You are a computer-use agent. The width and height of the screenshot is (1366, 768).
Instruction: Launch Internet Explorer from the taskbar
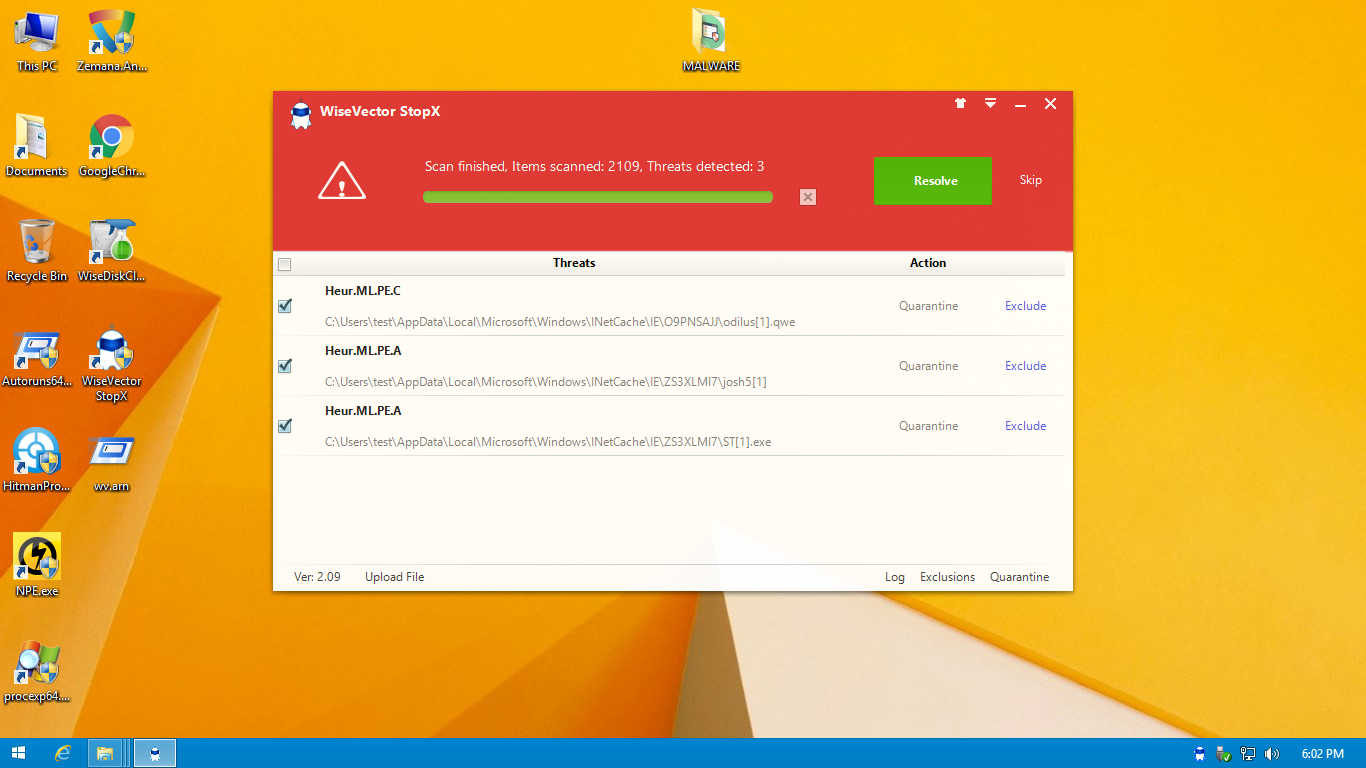pos(63,753)
